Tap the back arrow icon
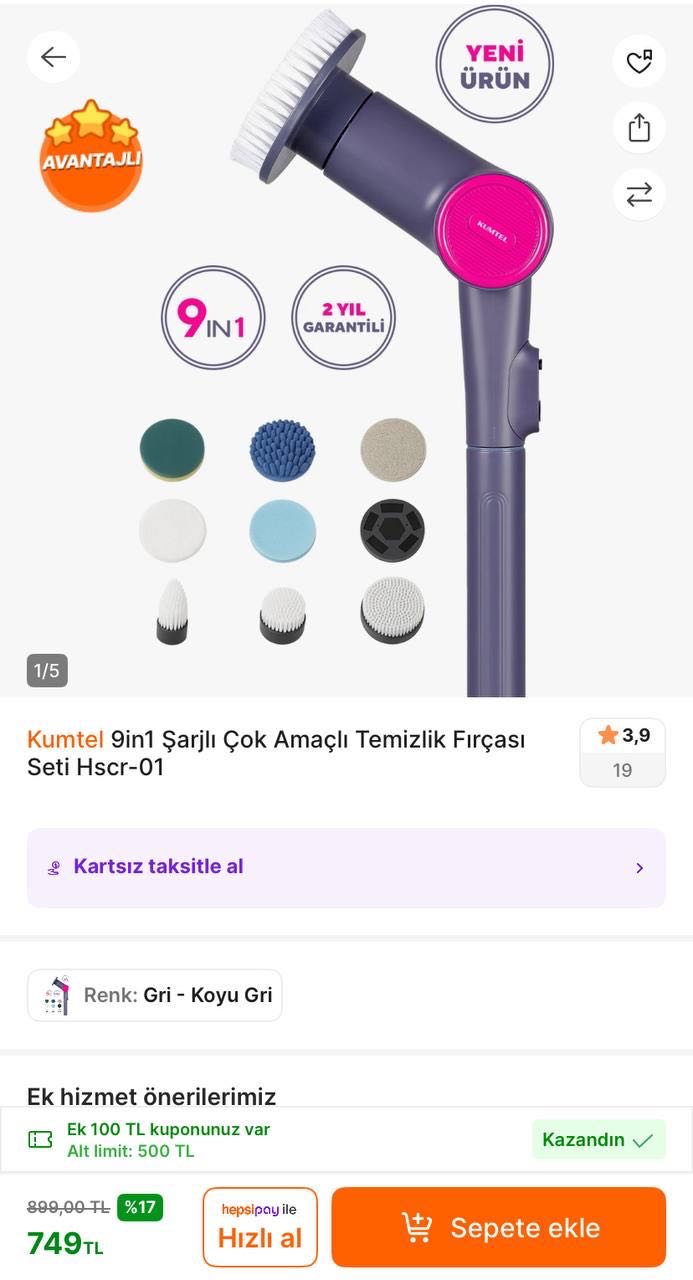Image resolution: width=693 pixels, height=1280 pixels. [x=53, y=57]
